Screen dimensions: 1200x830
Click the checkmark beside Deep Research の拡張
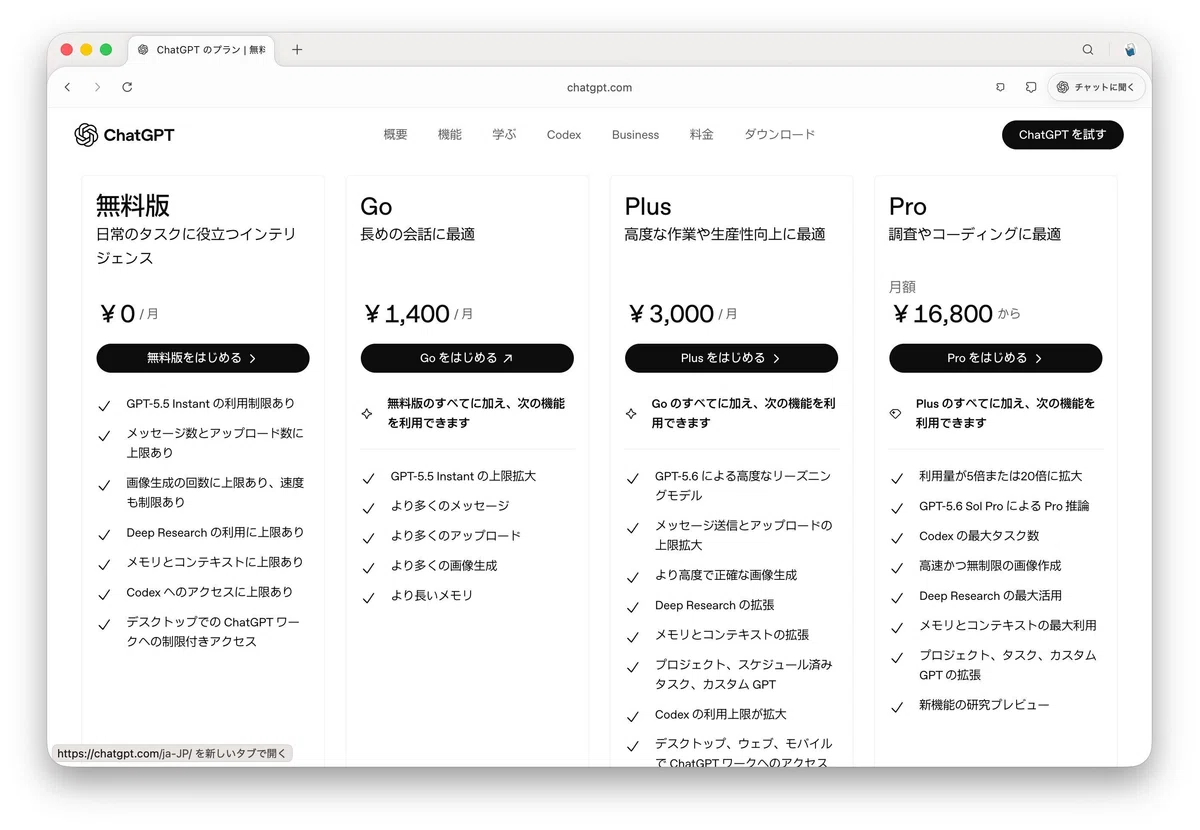pyautogui.click(x=632, y=607)
